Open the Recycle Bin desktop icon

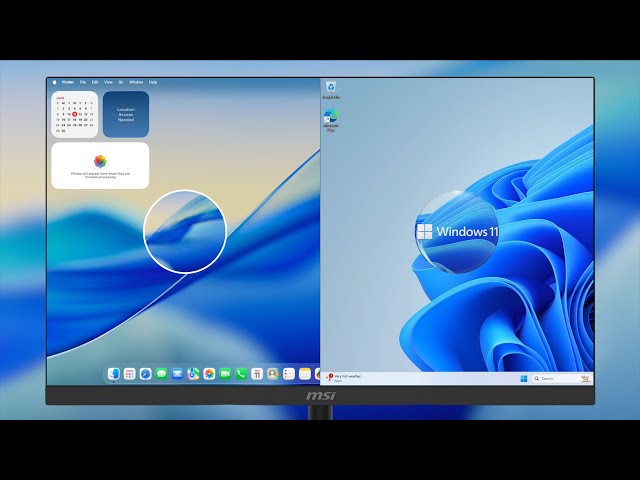coord(331,90)
